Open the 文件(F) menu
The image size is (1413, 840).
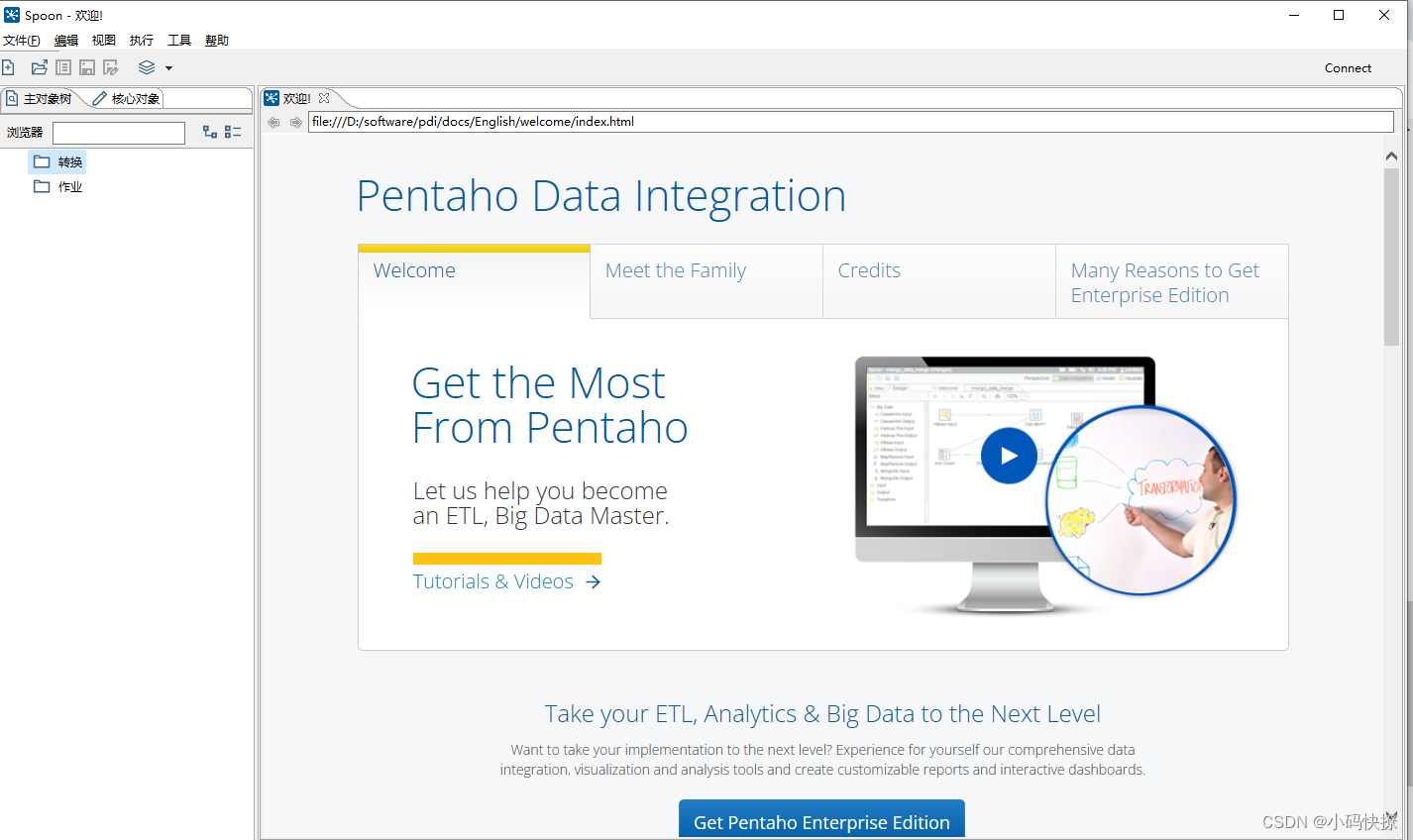pyautogui.click(x=22, y=41)
